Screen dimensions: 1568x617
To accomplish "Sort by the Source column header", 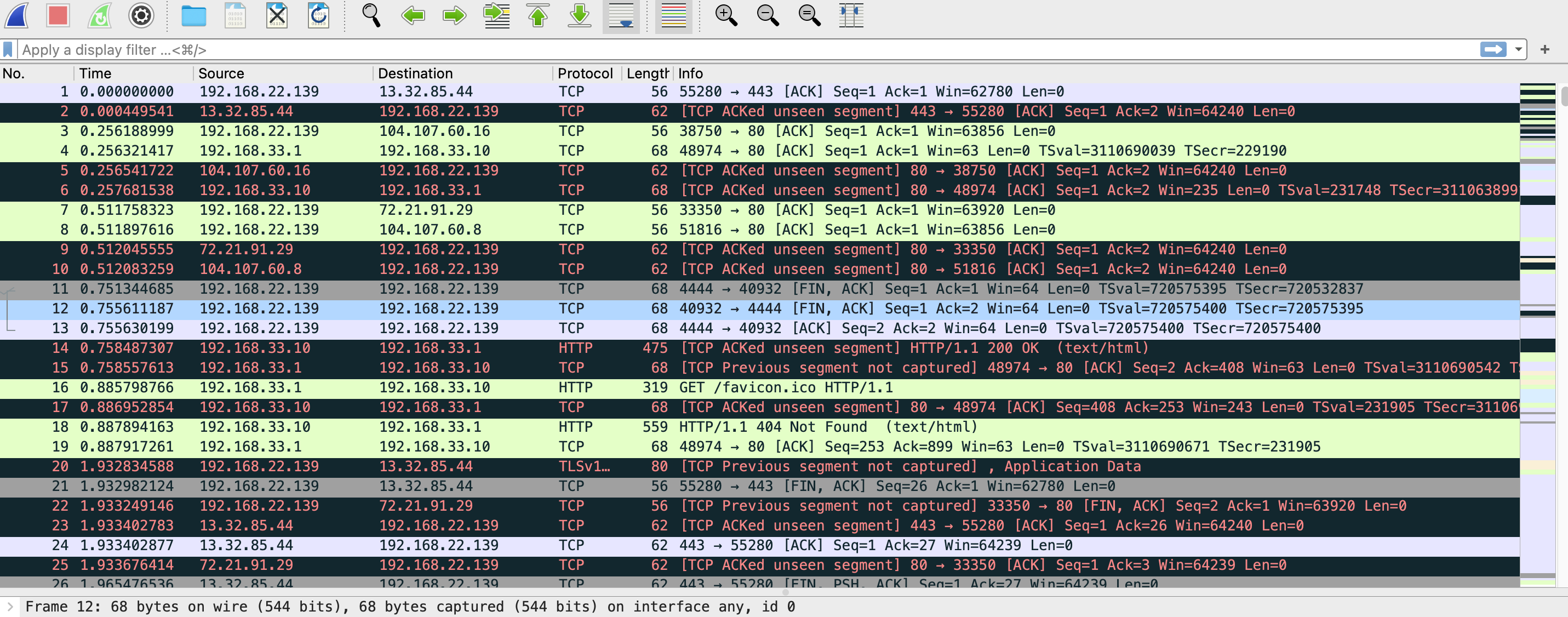I will pos(221,73).
